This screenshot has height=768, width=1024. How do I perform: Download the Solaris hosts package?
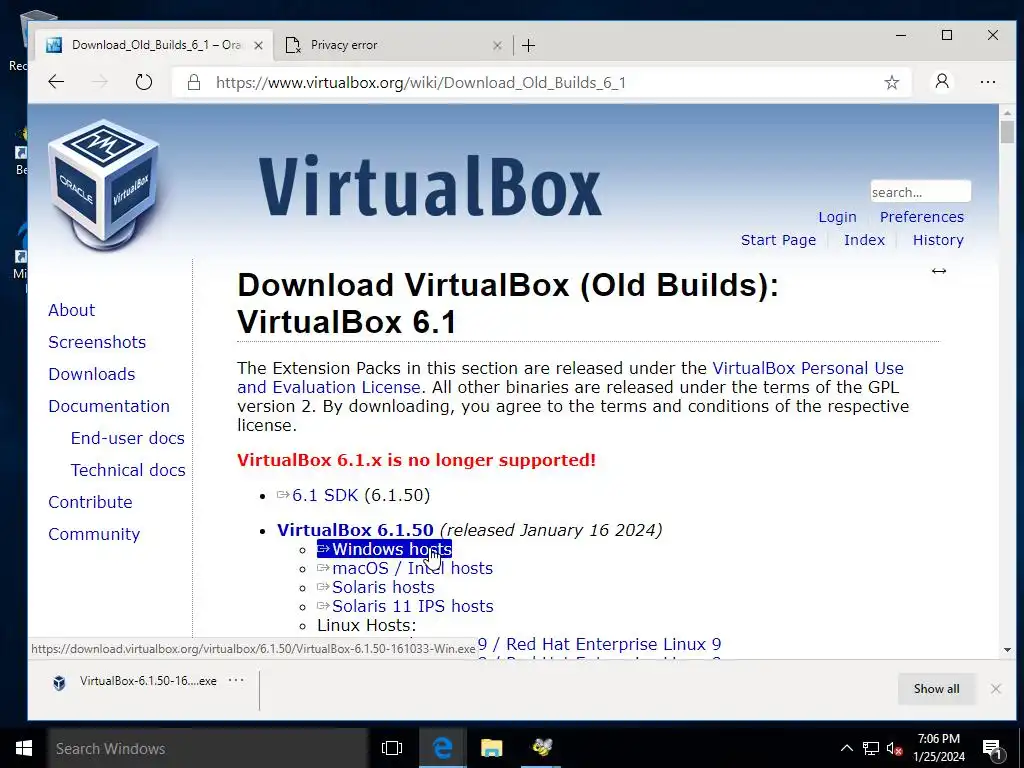(376, 587)
